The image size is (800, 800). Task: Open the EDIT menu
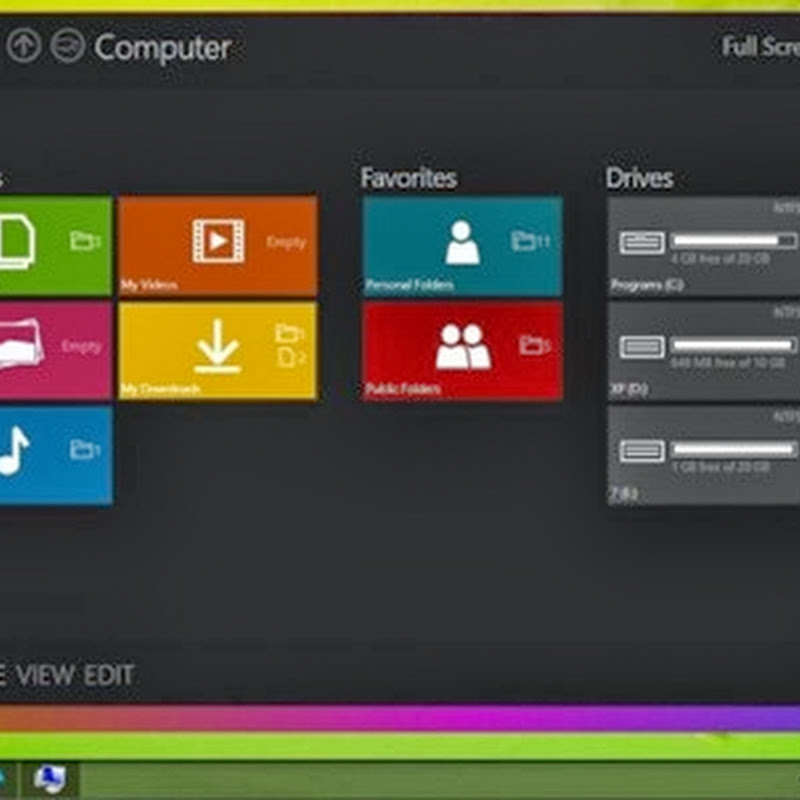click(109, 675)
